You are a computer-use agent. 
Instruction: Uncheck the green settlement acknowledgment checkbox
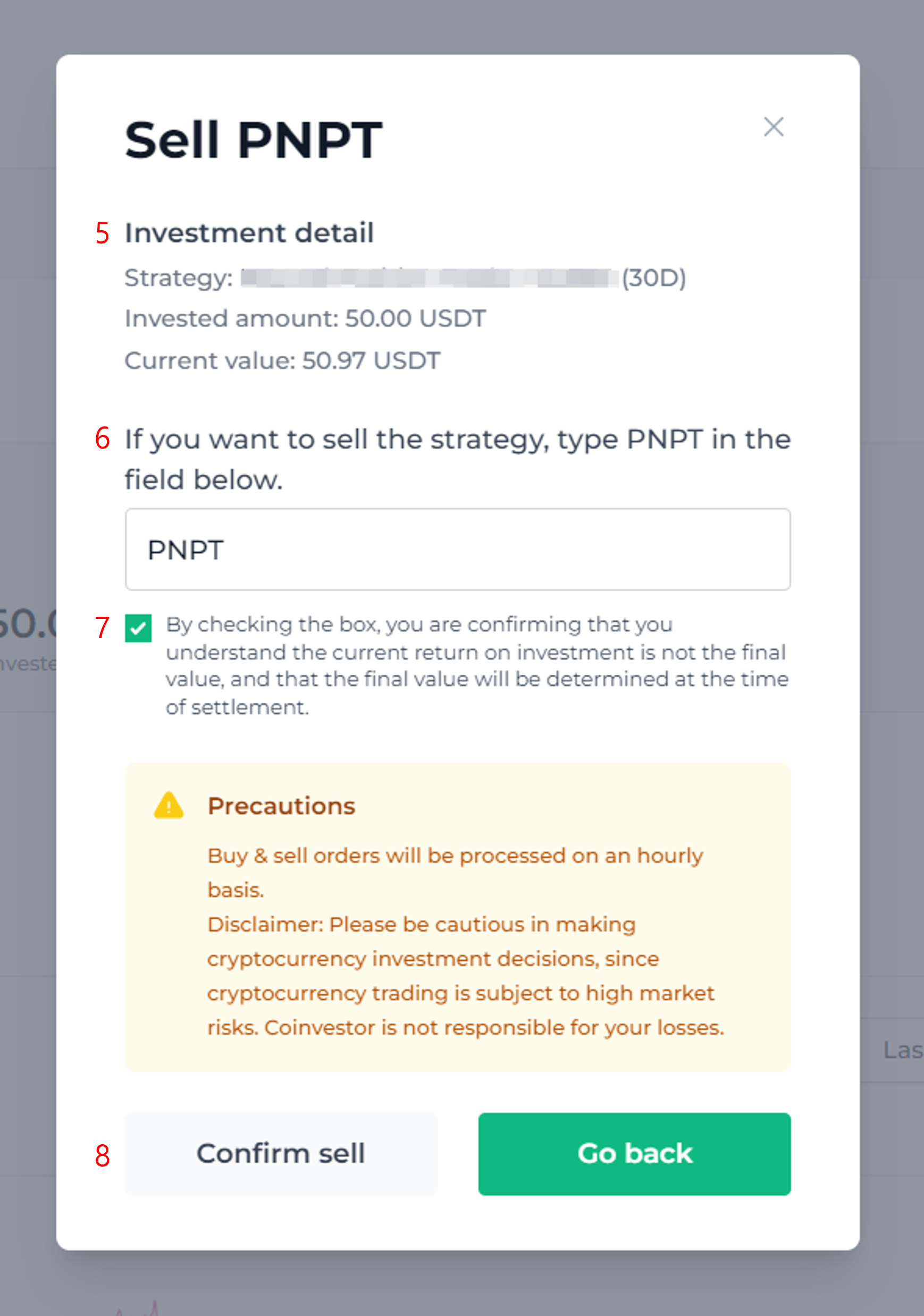[138, 628]
